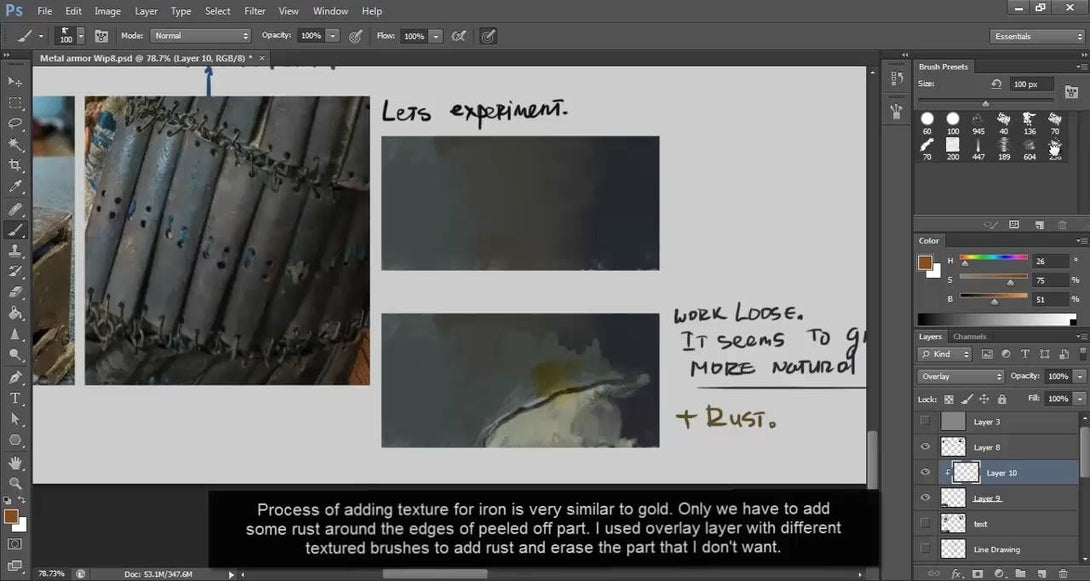This screenshot has height=581, width=1090.
Task: Select the Eraser tool
Action: [15, 292]
